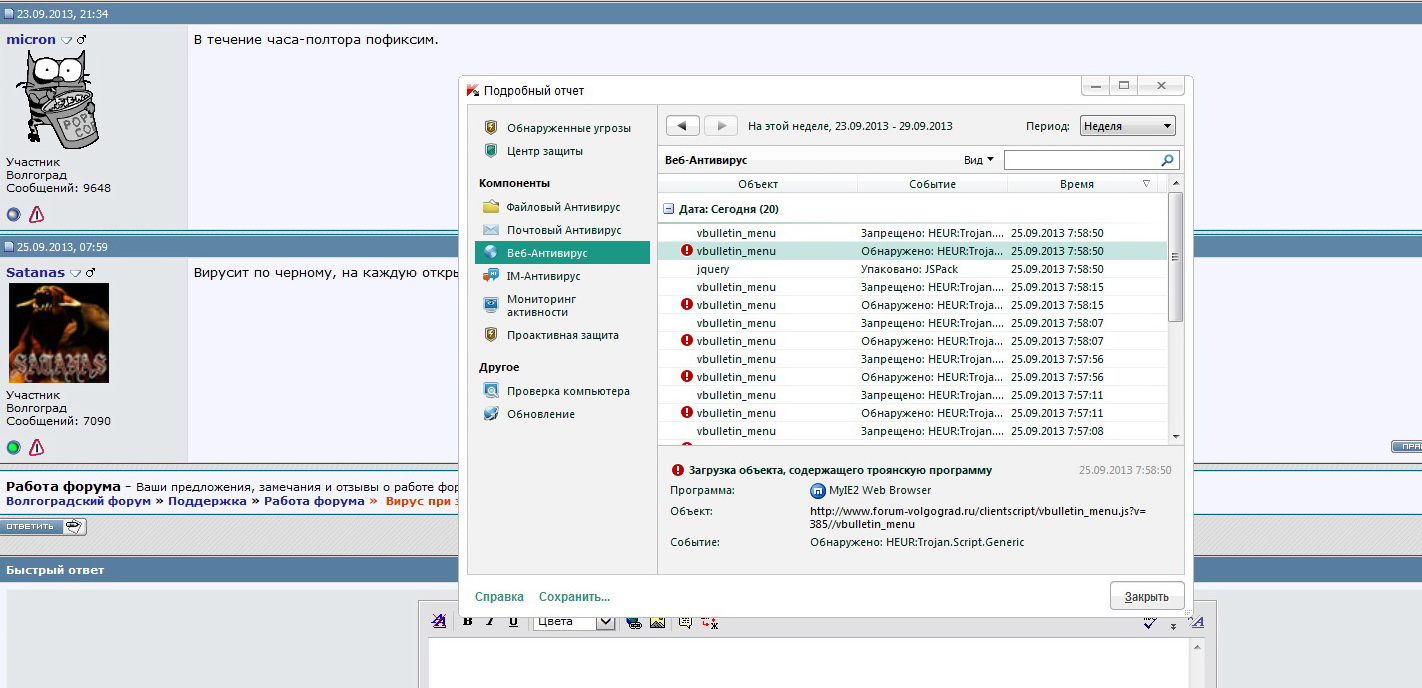This screenshot has height=688, width=1422.
Task: Click the IM-Антивирус chat icon
Action: tap(490, 276)
